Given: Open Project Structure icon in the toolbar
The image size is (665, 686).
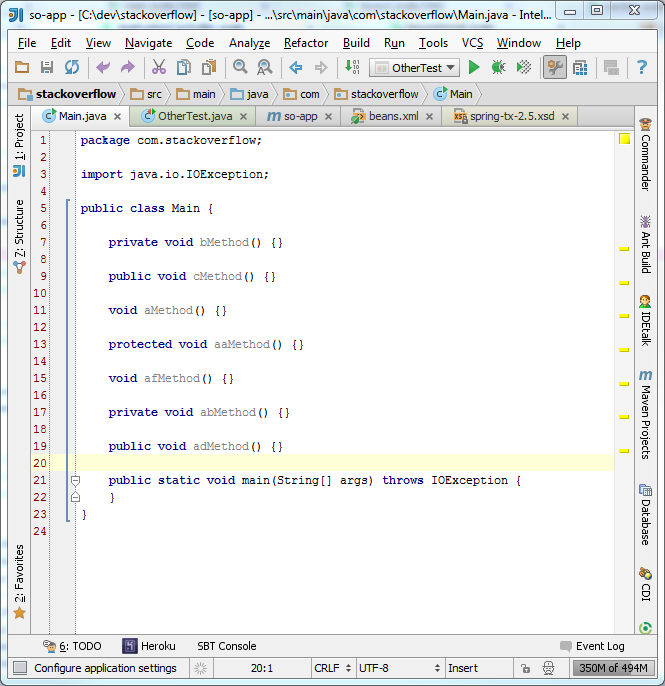Looking at the screenshot, I should (x=580, y=67).
